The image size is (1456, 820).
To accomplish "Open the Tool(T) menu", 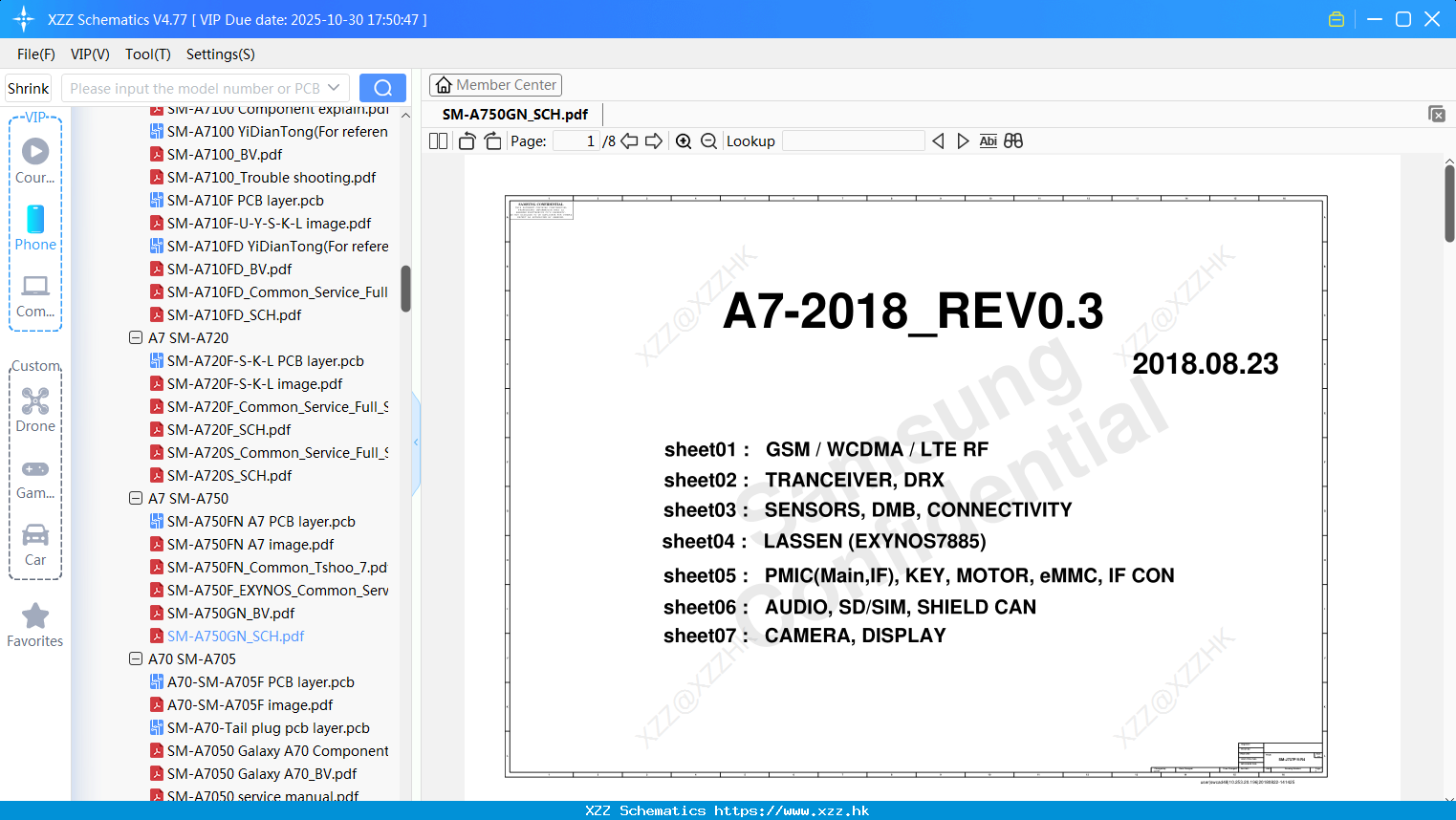I will (148, 54).
